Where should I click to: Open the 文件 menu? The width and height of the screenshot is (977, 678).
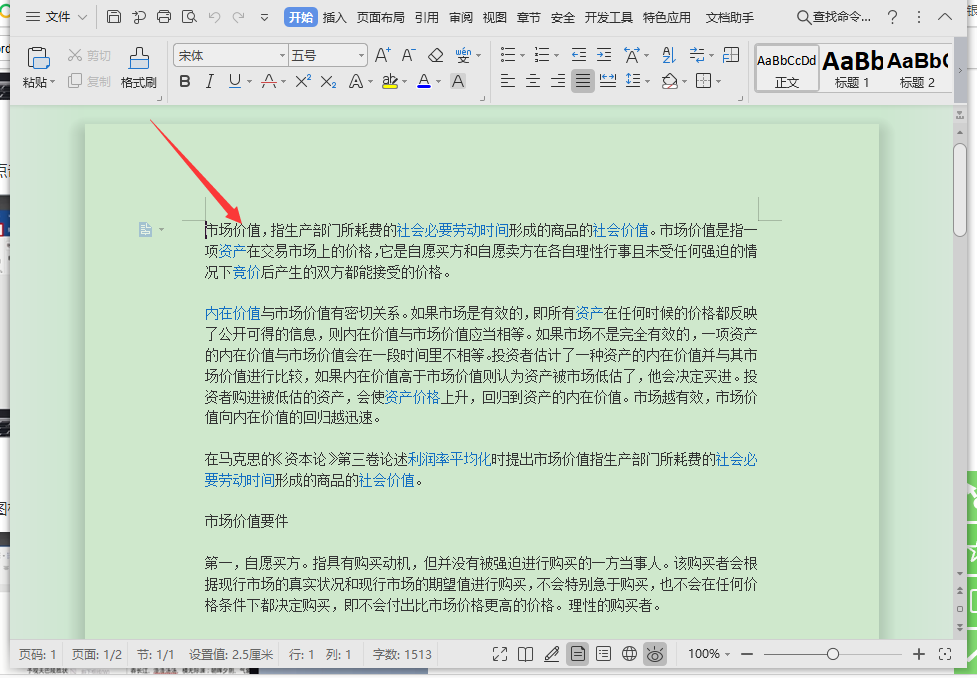(x=49, y=17)
